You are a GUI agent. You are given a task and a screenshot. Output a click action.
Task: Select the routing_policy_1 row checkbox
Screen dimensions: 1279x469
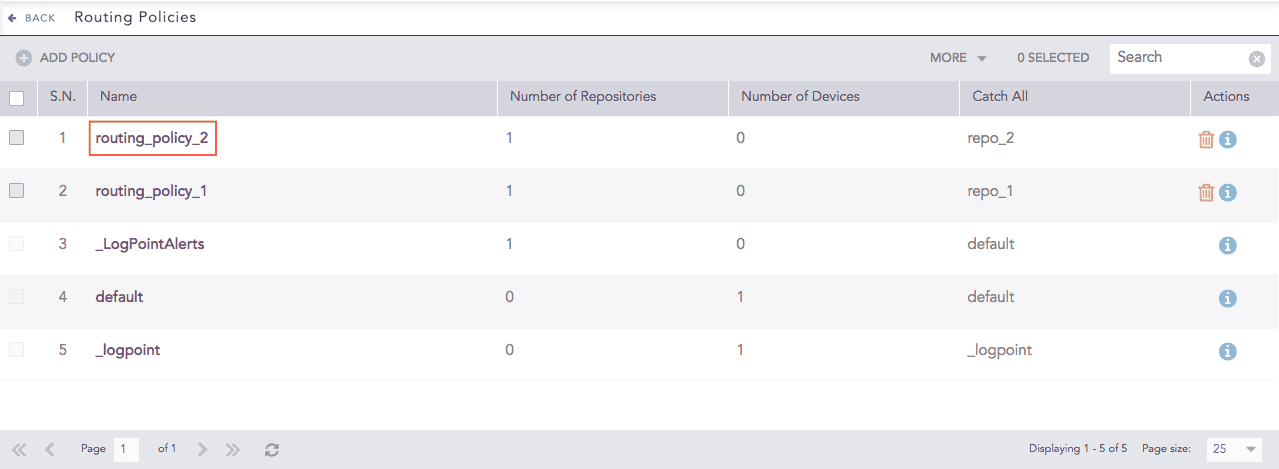16,191
